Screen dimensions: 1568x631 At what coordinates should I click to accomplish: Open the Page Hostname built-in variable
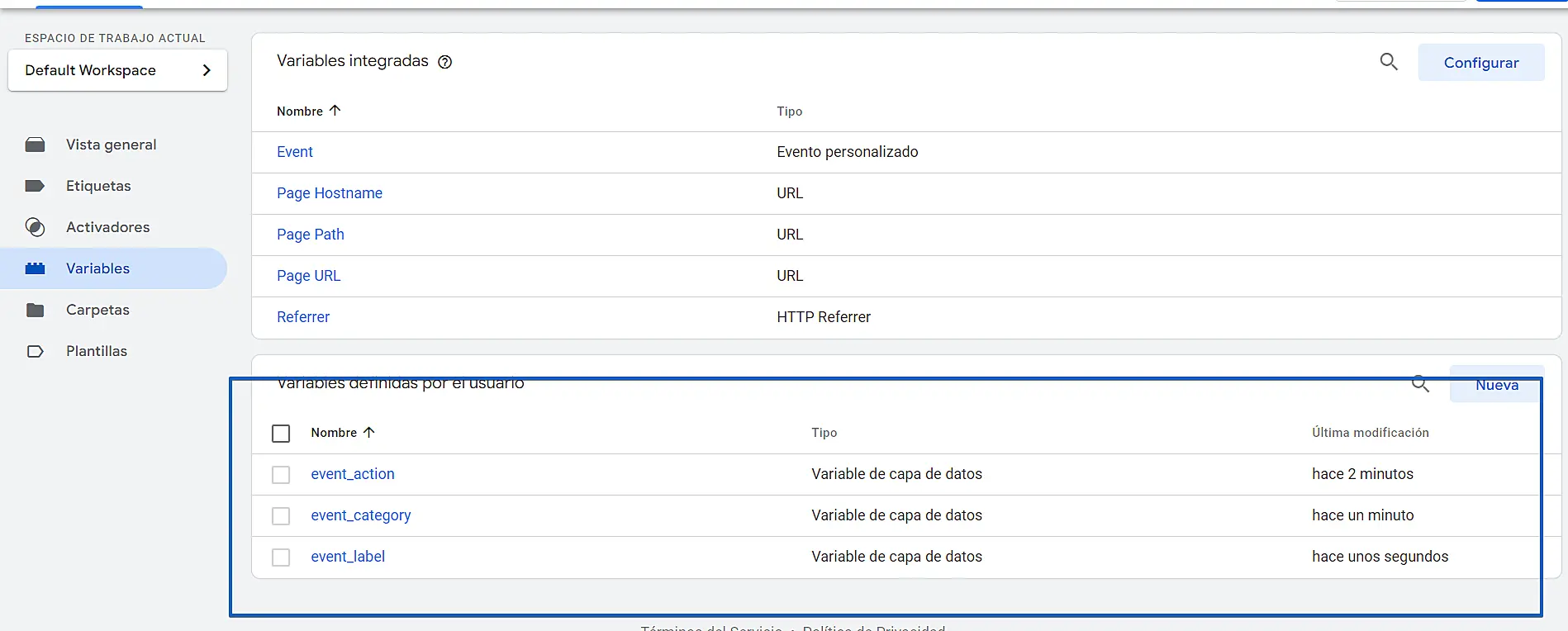pyautogui.click(x=329, y=193)
